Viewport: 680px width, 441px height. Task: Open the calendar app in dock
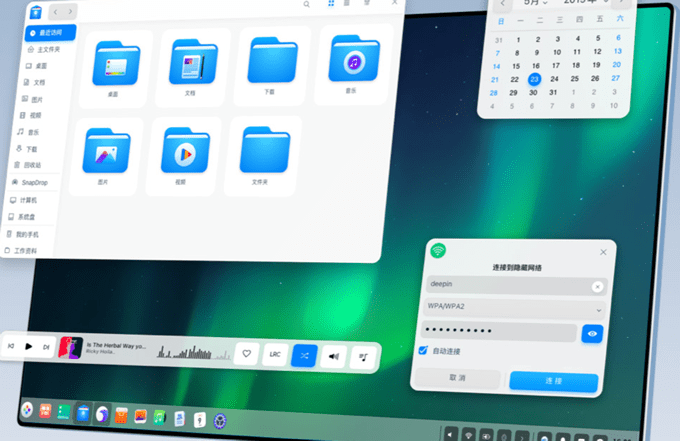199,419
